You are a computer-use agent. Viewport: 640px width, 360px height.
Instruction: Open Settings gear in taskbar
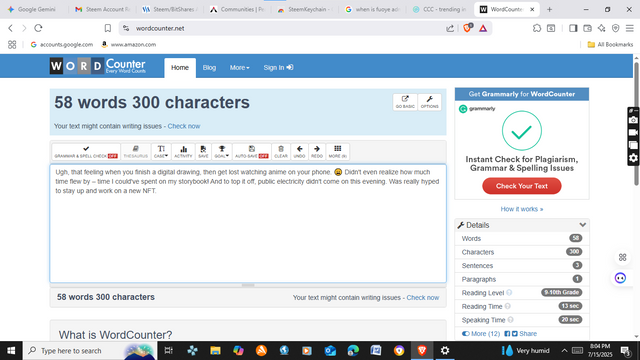point(445,351)
